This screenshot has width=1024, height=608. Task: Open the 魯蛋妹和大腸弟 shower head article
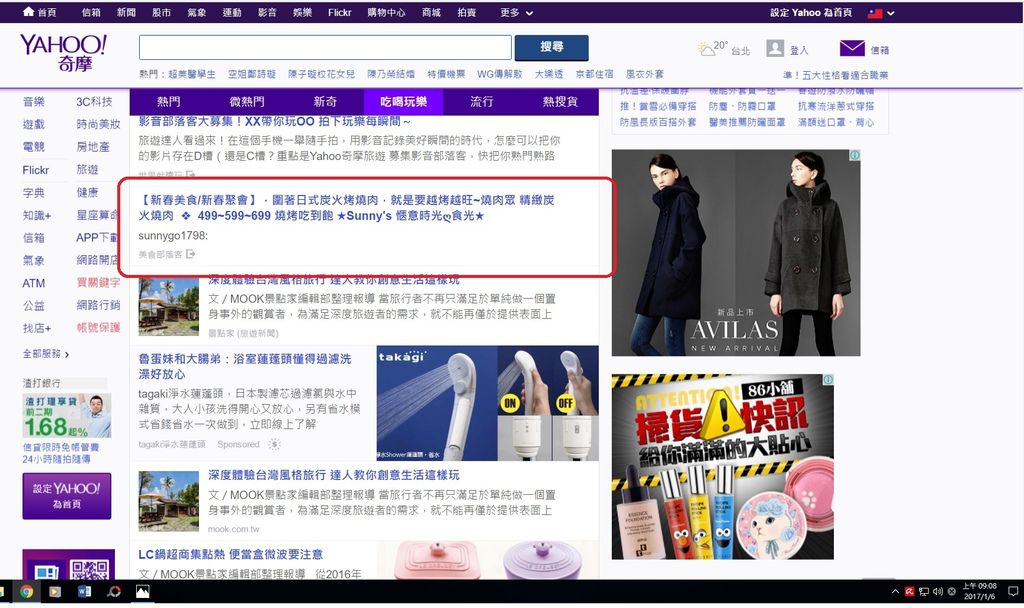tap(245, 366)
